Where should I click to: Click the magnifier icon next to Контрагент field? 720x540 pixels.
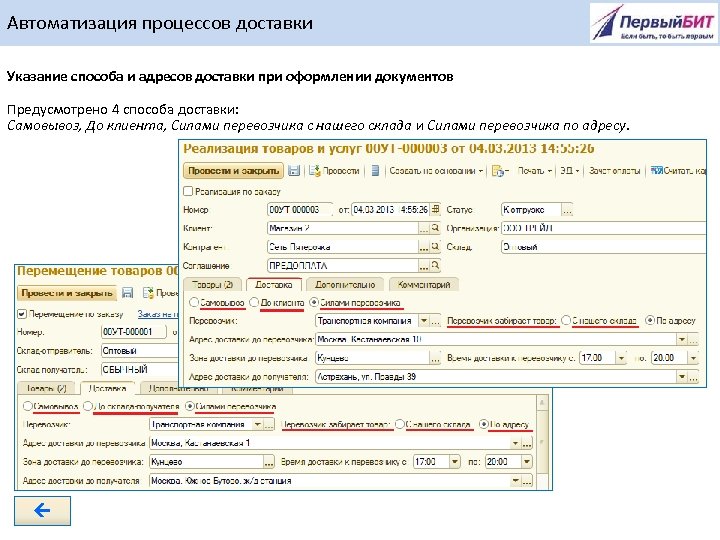pos(435,247)
